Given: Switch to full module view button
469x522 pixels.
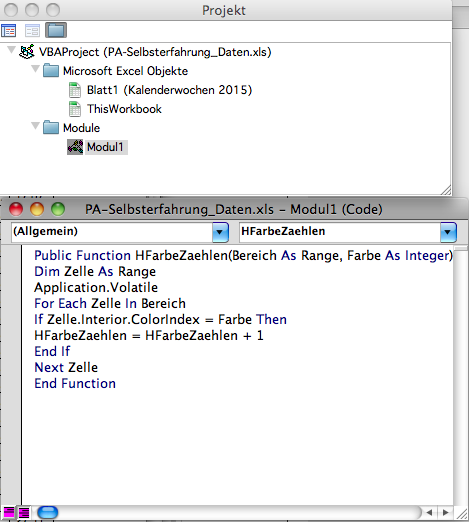Looking at the screenshot, I should (24, 512).
